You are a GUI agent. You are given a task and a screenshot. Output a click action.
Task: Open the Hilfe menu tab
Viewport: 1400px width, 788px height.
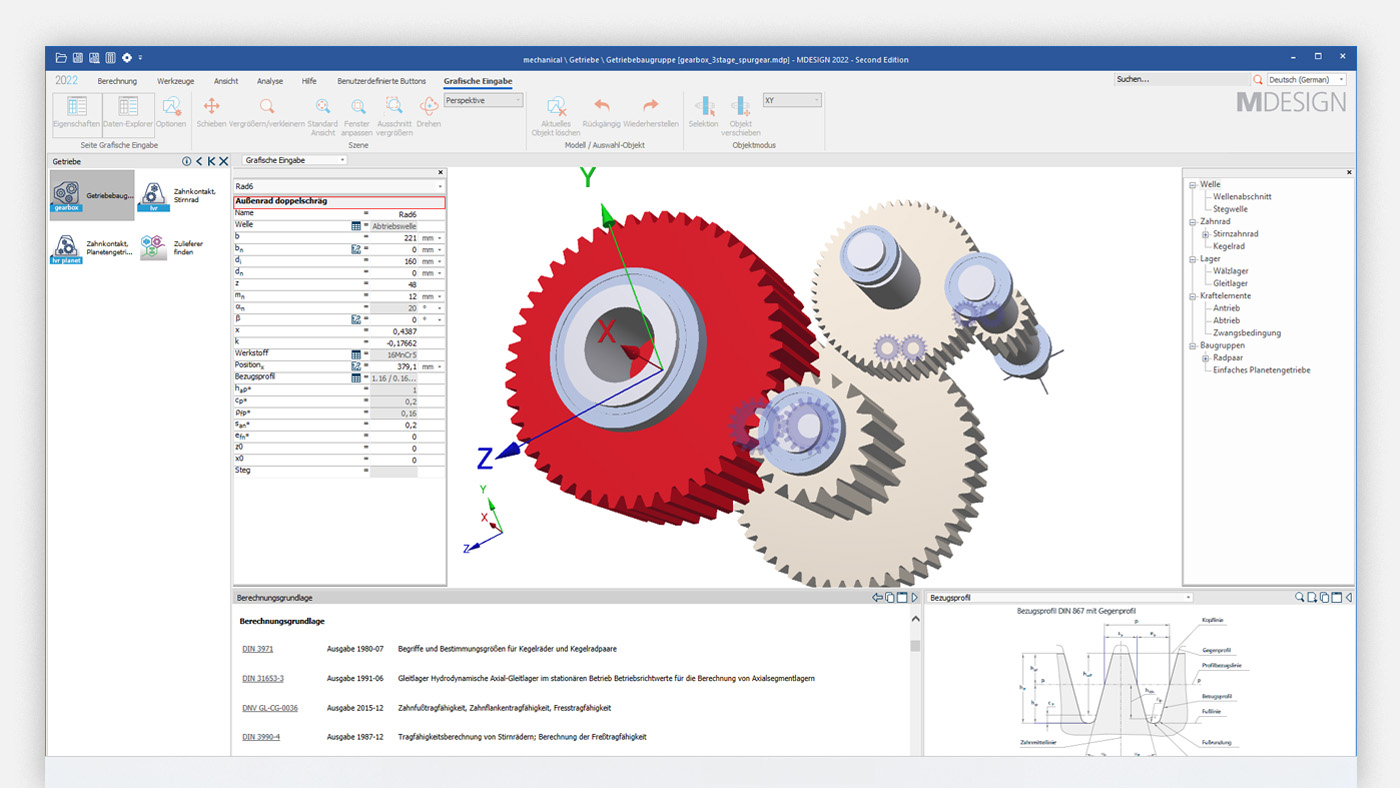310,81
